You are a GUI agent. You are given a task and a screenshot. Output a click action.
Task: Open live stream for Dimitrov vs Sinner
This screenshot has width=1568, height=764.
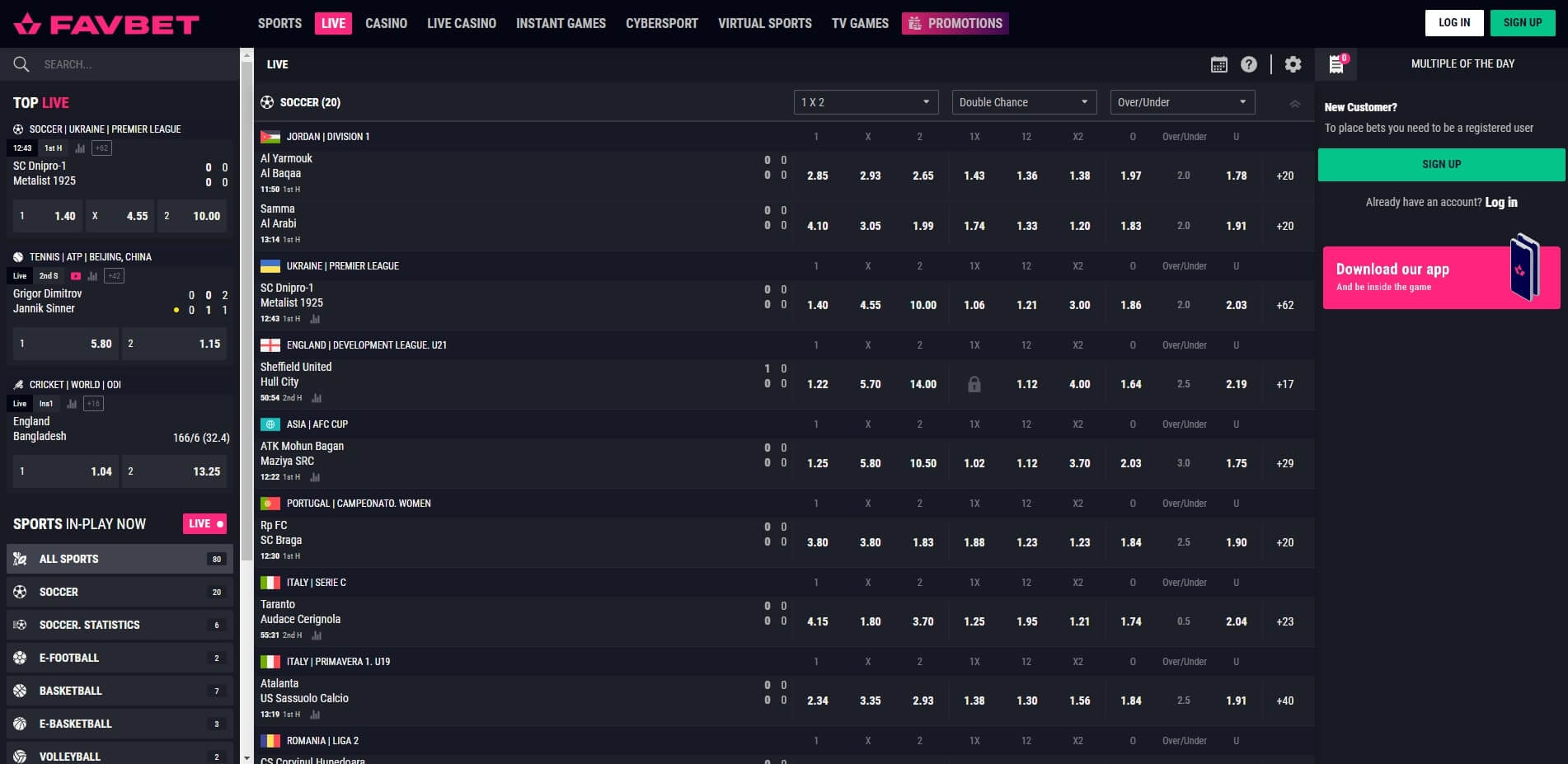(x=76, y=275)
